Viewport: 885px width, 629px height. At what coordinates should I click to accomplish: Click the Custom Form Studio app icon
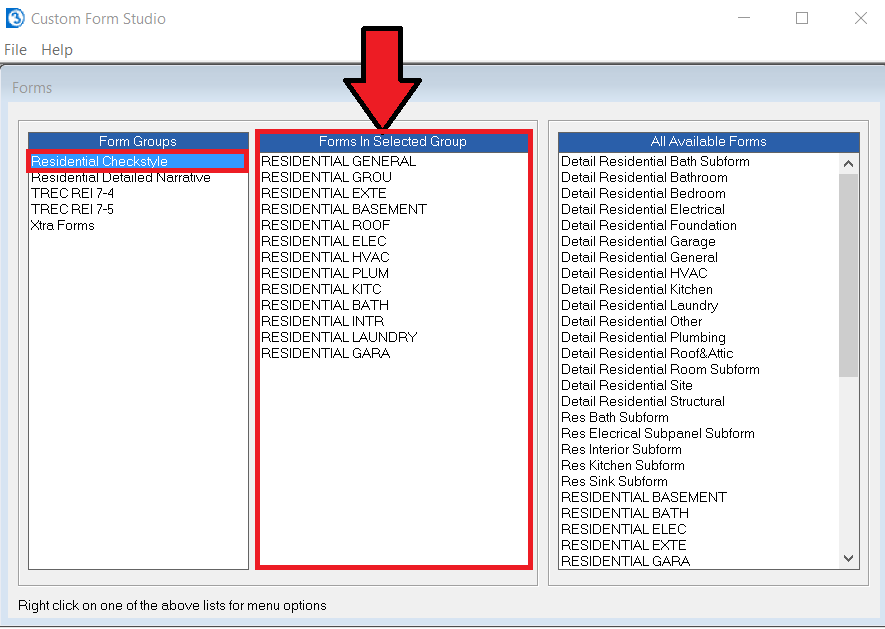click(x=15, y=18)
